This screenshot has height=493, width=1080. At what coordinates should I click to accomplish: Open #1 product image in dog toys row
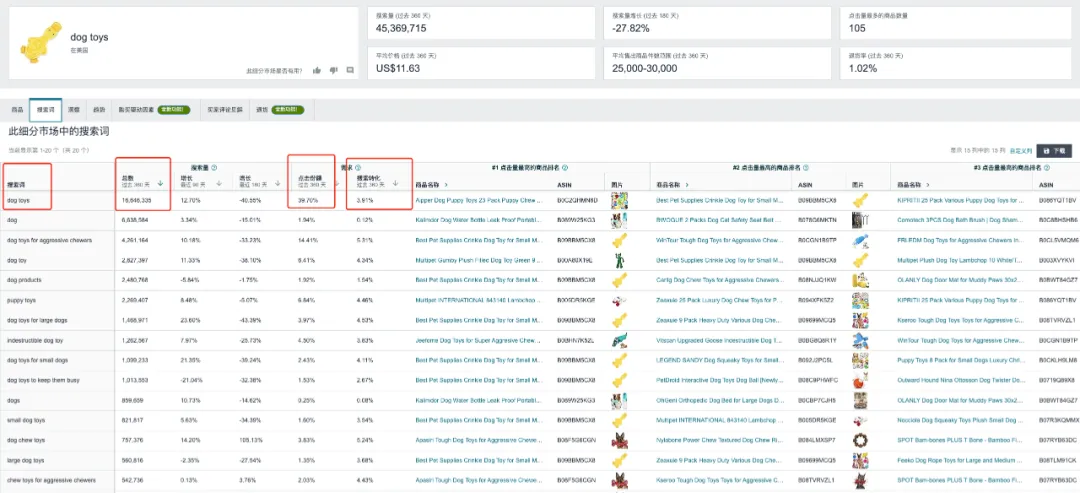tap(619, 201)
